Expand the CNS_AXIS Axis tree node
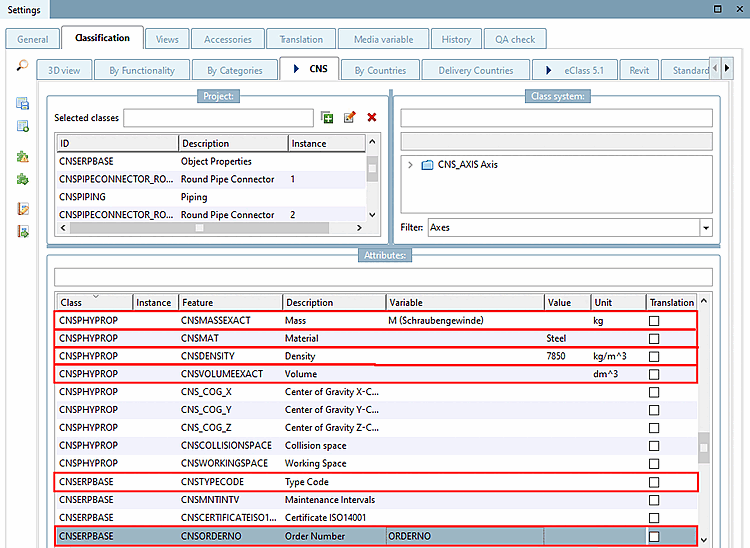The height and width of the screenshot is (548, 750). [410, 165]
